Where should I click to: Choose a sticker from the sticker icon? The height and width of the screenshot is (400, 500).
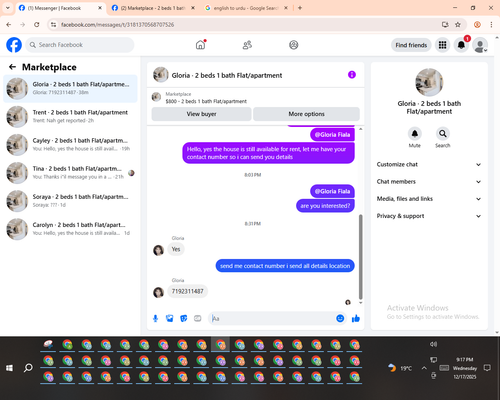pos(184,319)
